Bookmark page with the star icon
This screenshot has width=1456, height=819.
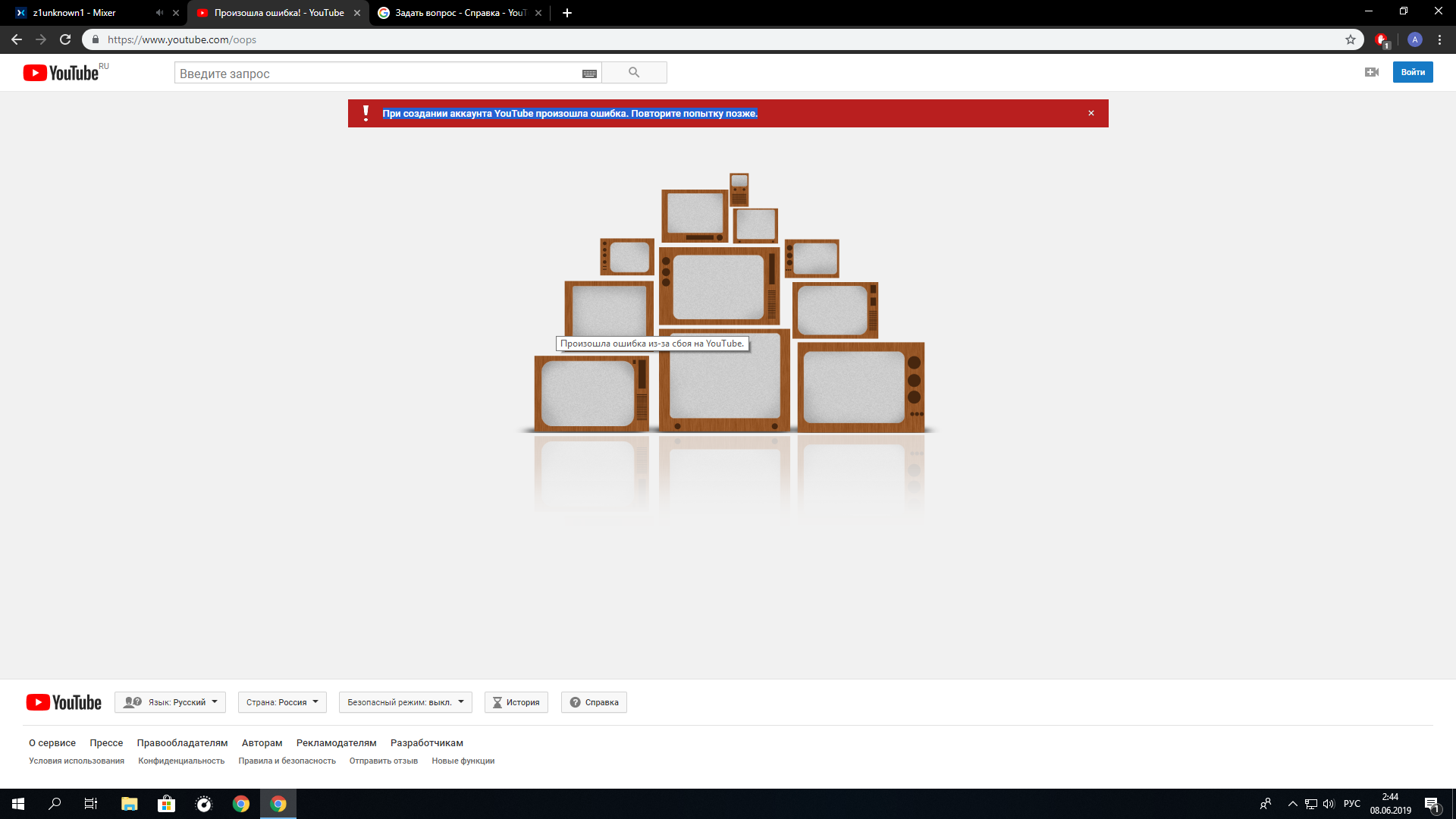pyautogui.click(x=1351, y=39)
